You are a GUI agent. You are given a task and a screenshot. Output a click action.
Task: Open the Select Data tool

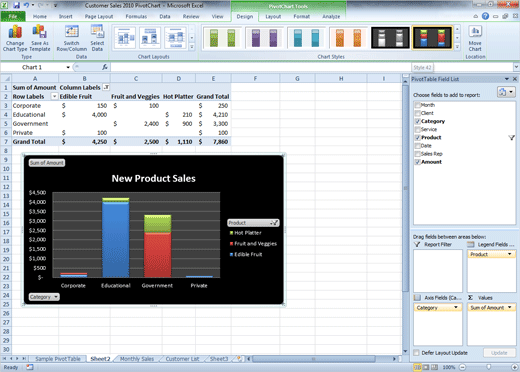(x=97, y=38)
